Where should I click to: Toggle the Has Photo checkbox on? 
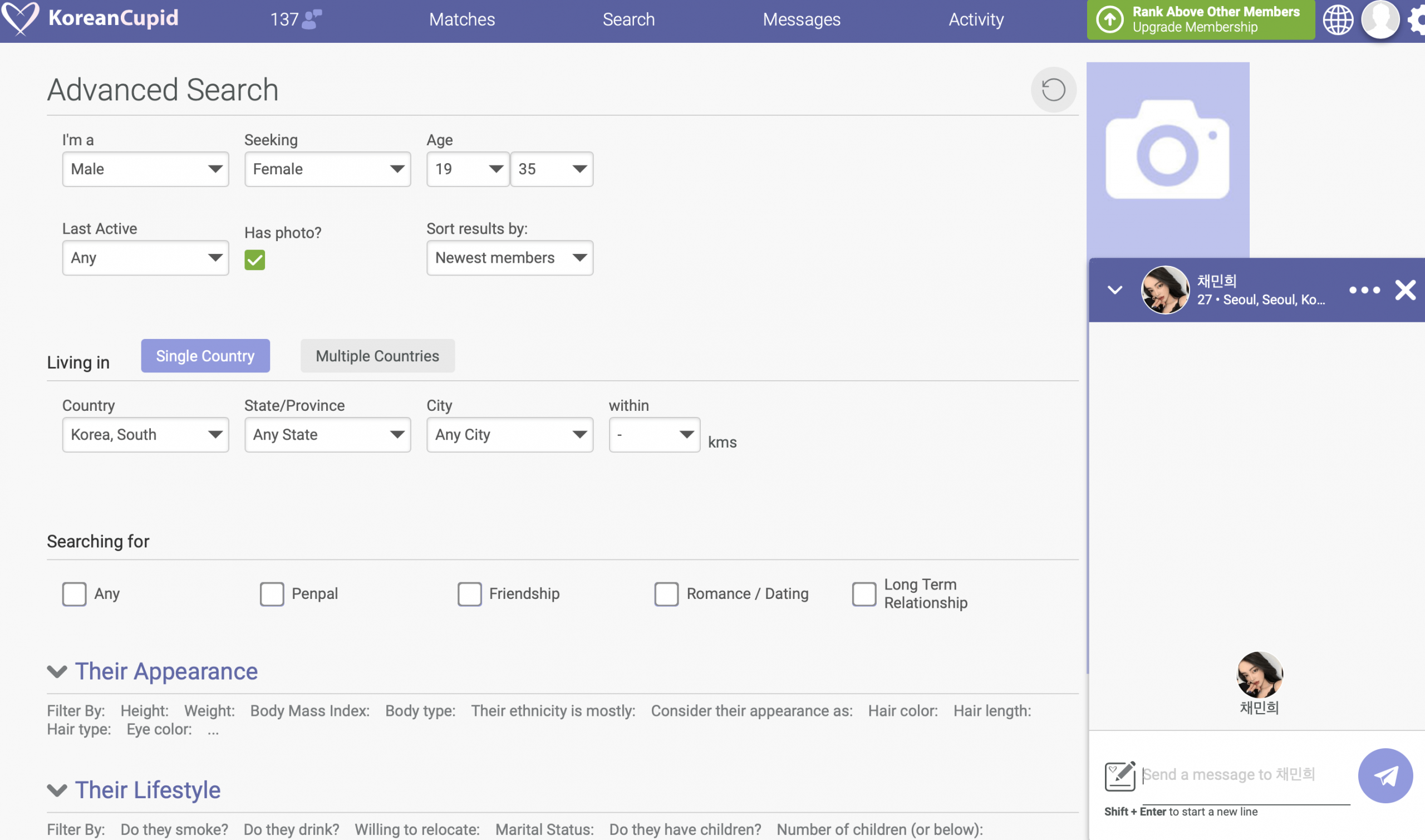tap(254, 259)
